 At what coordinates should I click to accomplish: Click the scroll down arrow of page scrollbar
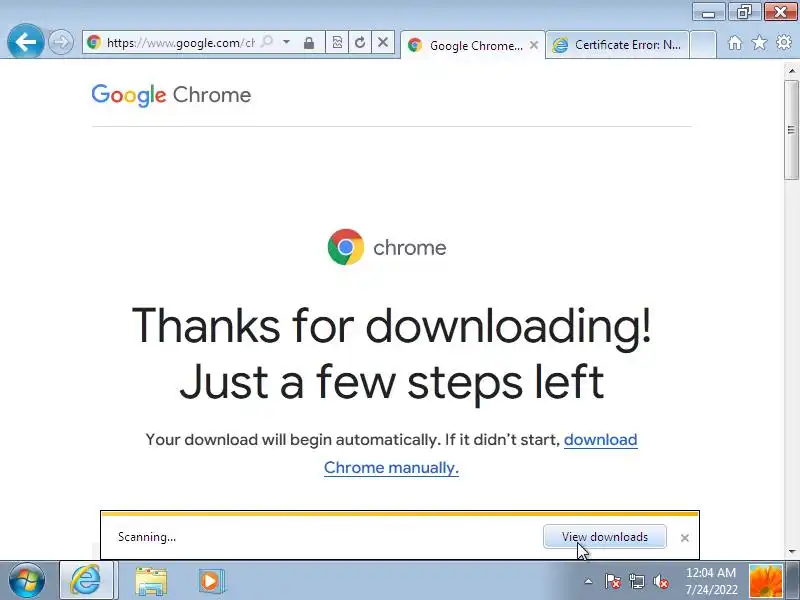792,551
